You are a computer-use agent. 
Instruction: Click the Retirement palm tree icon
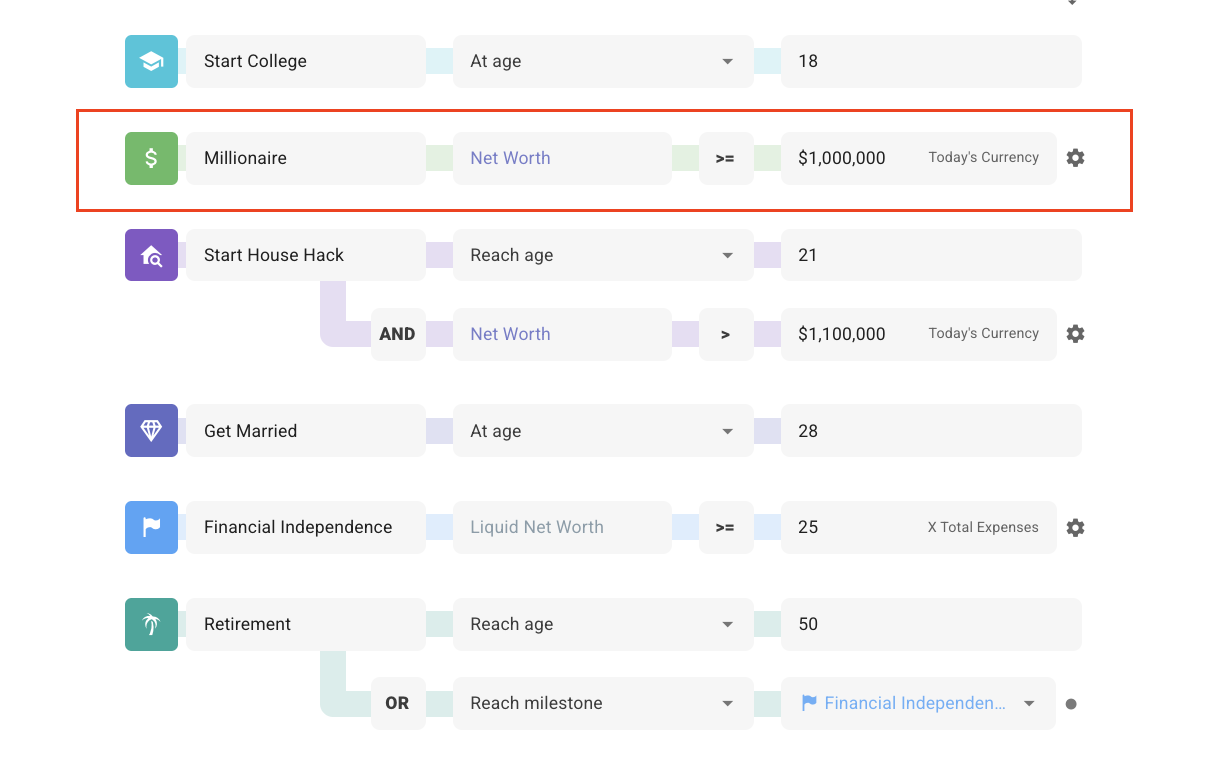tap(151, 624)
